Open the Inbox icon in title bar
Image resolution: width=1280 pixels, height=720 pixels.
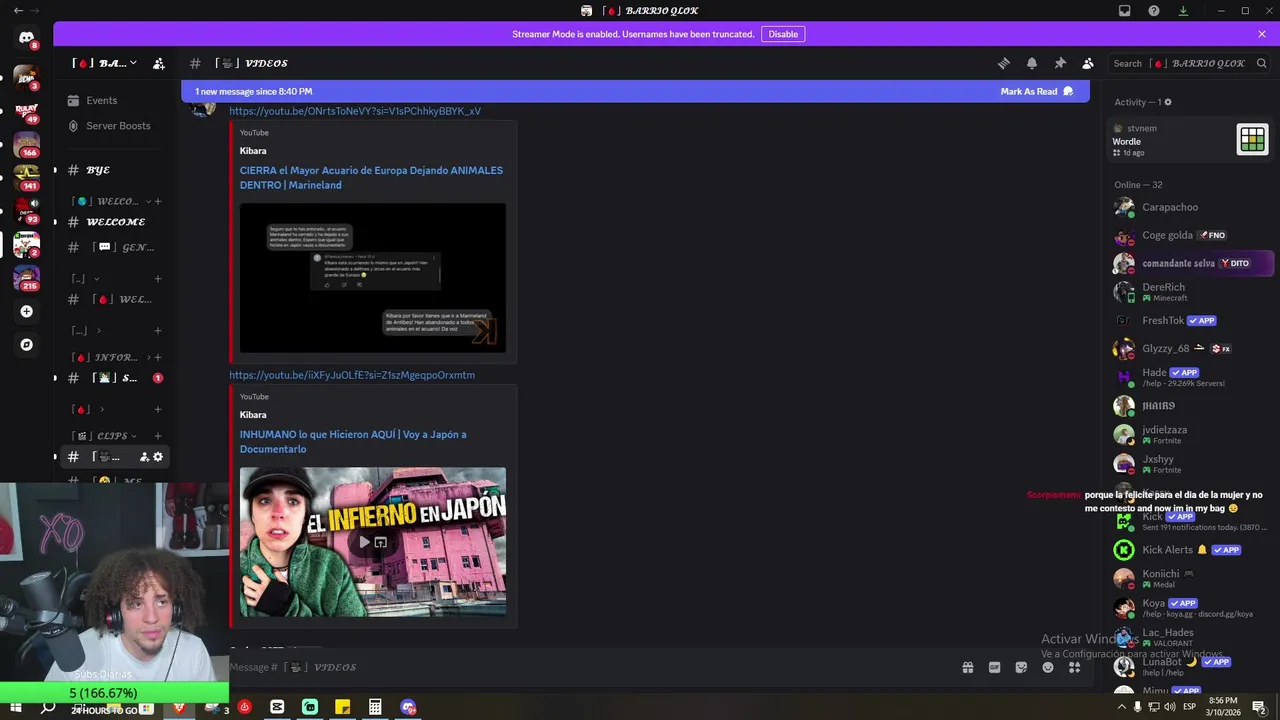click(x=1125, y=11)
